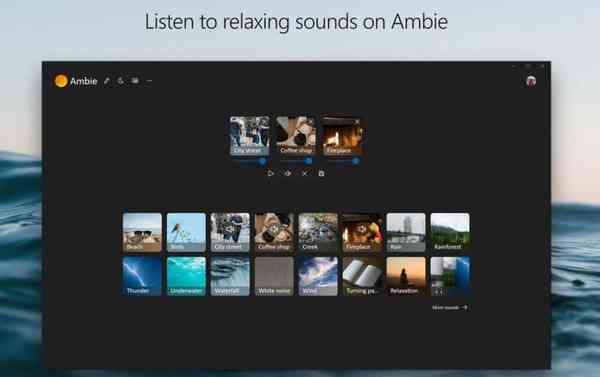Viewport: 600px width, 377px height.
Task: Click the second header icon after the pencil
Action: [121, 81]
